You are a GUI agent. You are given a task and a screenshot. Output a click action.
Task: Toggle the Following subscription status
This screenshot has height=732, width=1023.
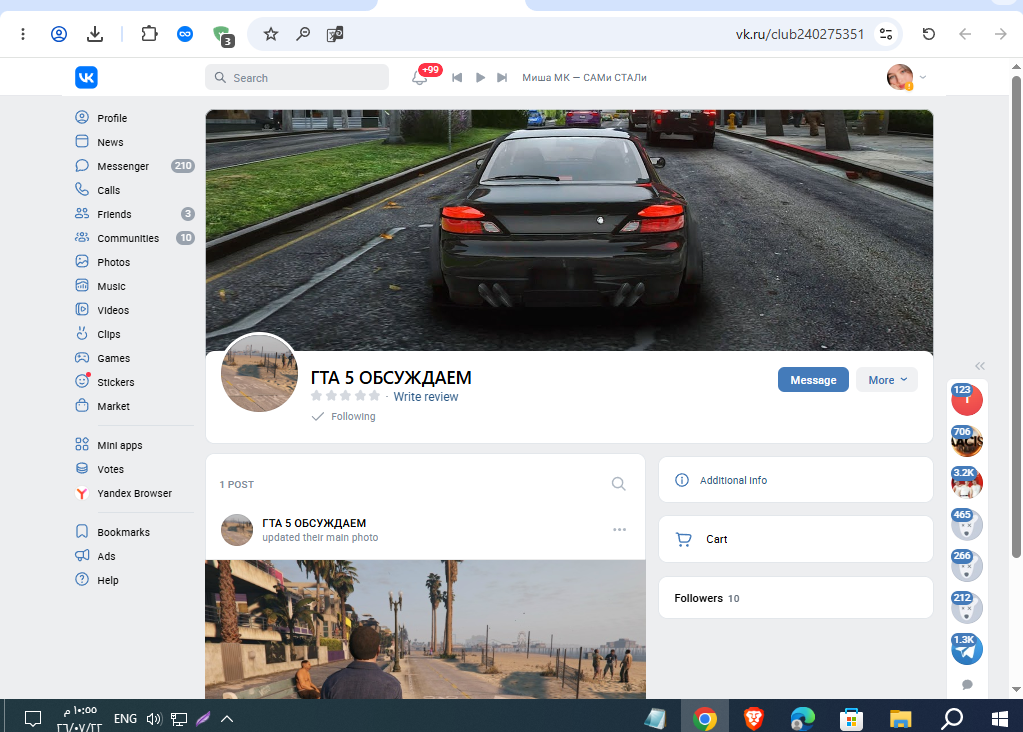tap(344, 416)
